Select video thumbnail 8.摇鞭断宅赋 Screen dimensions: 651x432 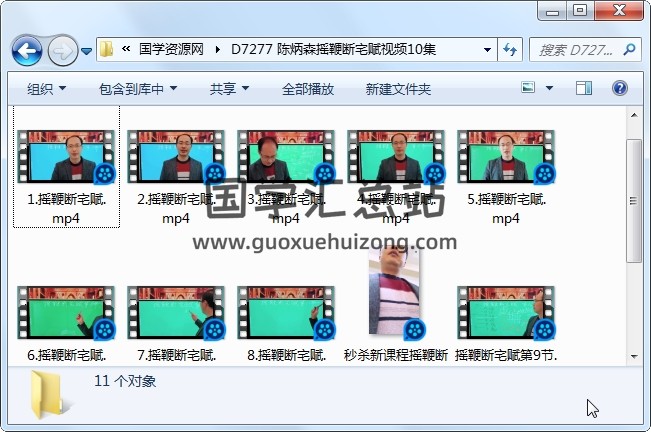286,312
